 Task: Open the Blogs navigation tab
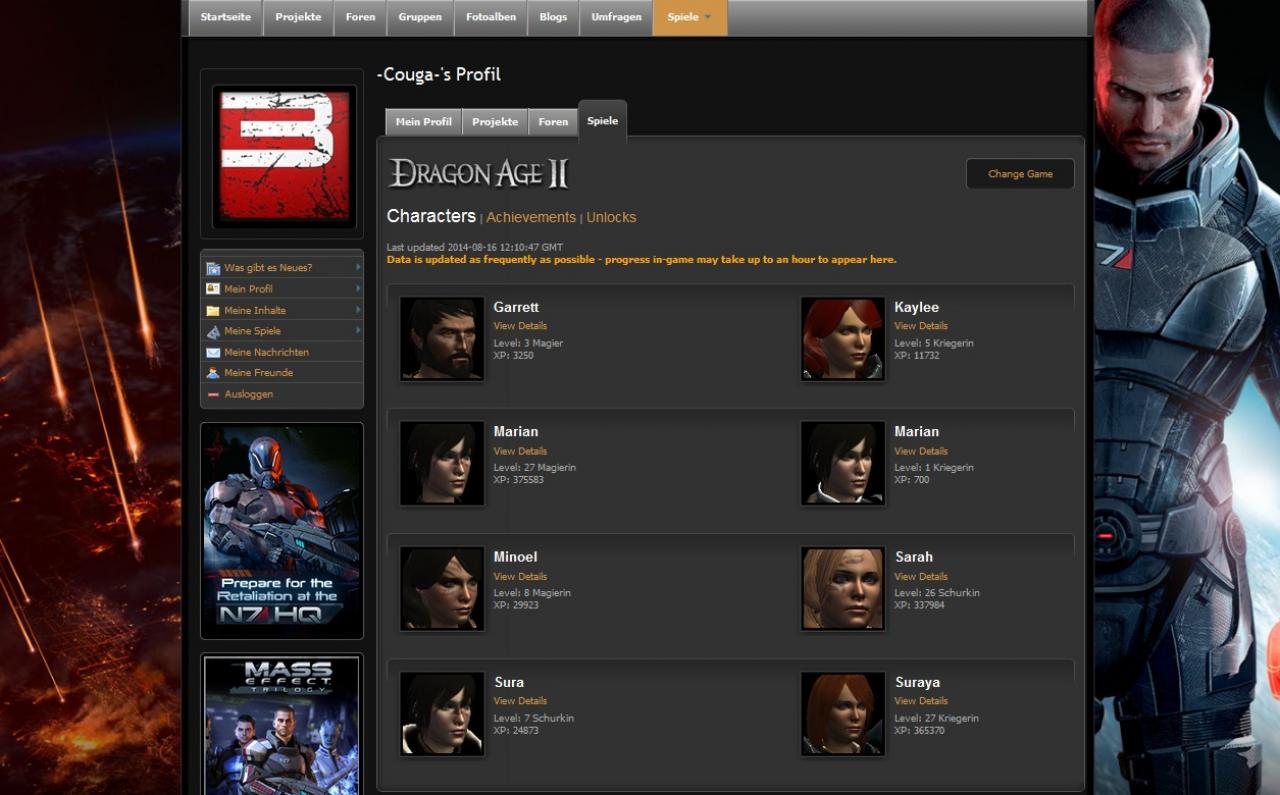553,17
